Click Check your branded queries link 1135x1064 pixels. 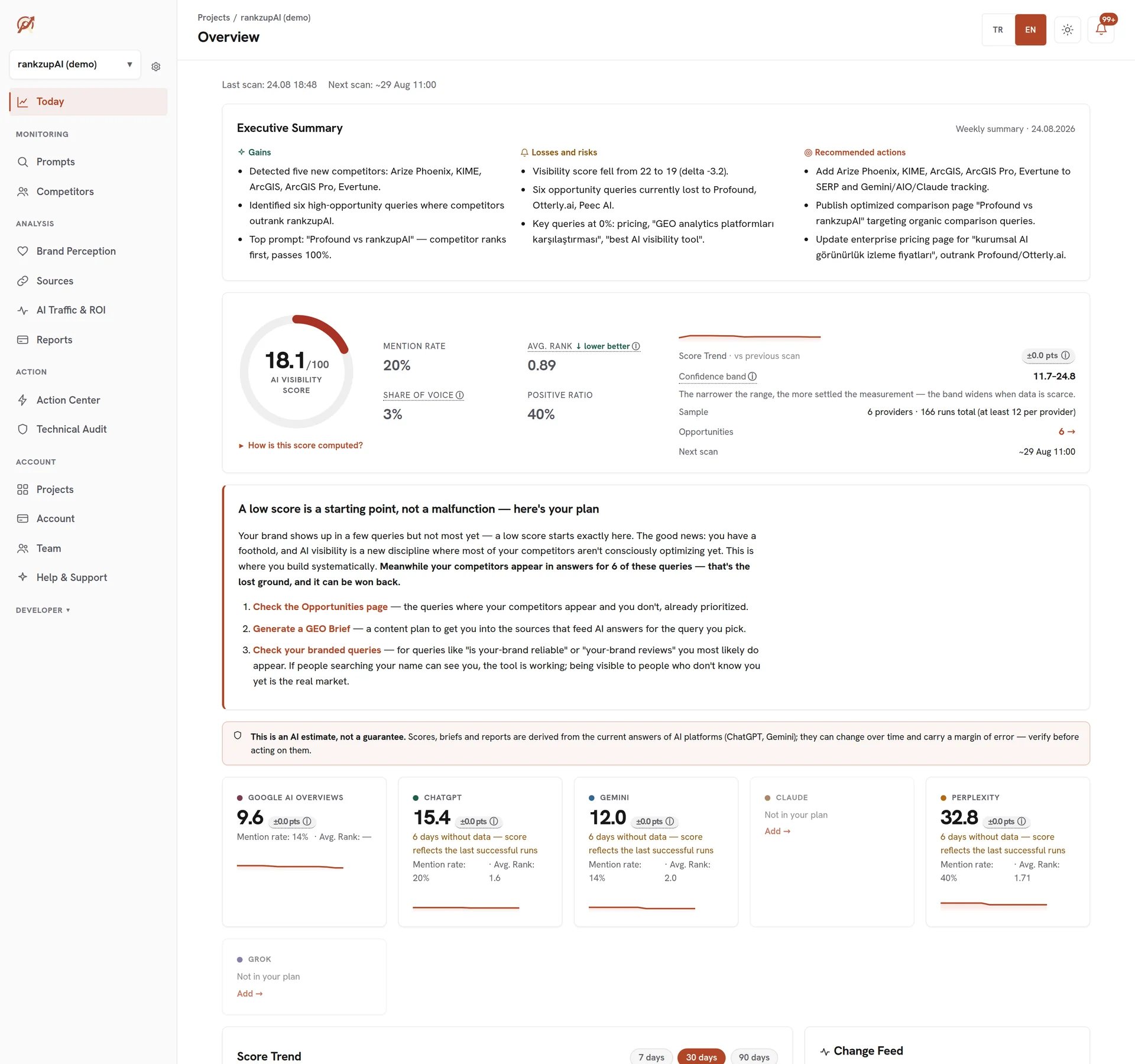point(317,650)
